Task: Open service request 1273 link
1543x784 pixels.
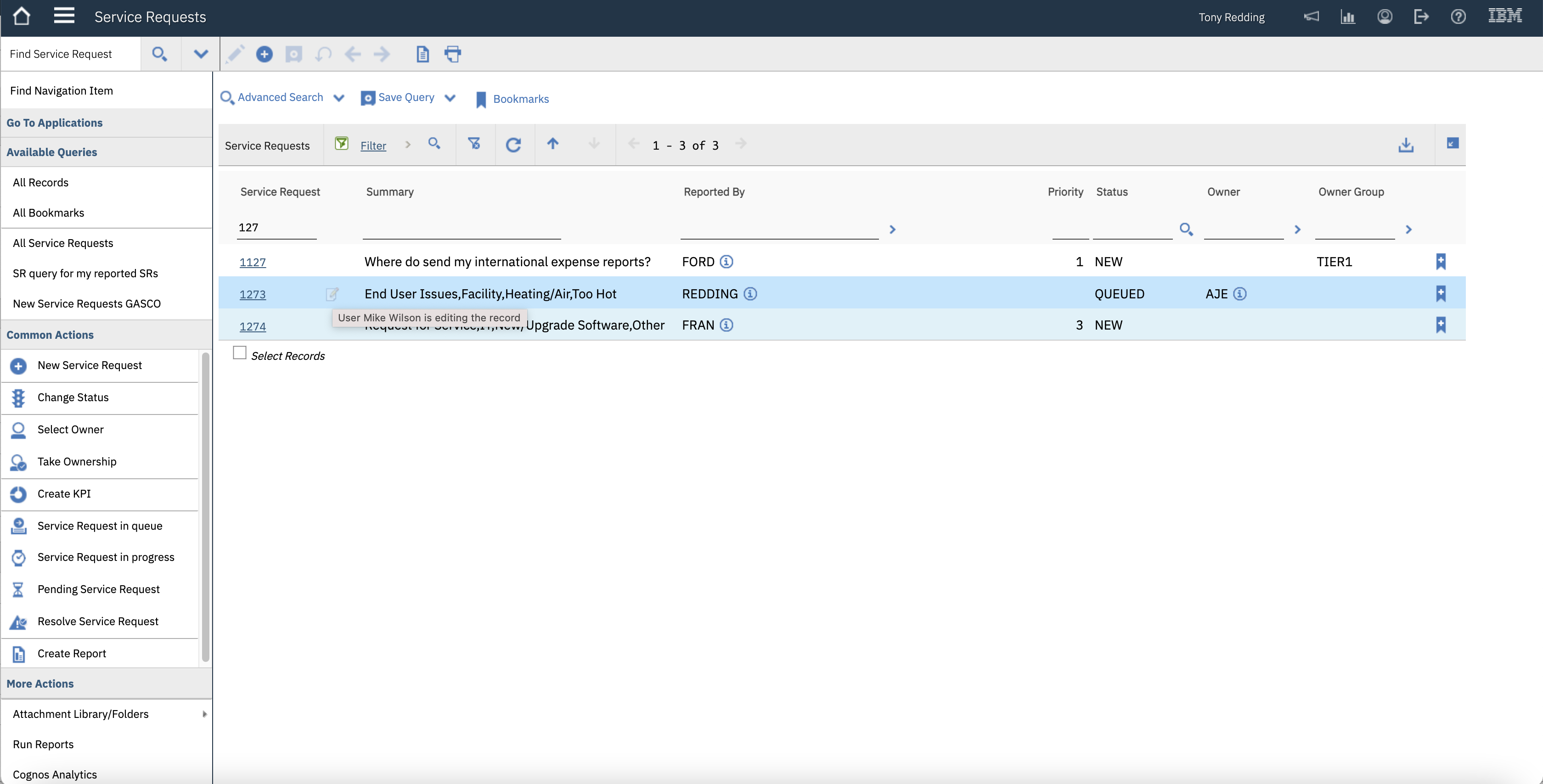Action: coord(252,294)
